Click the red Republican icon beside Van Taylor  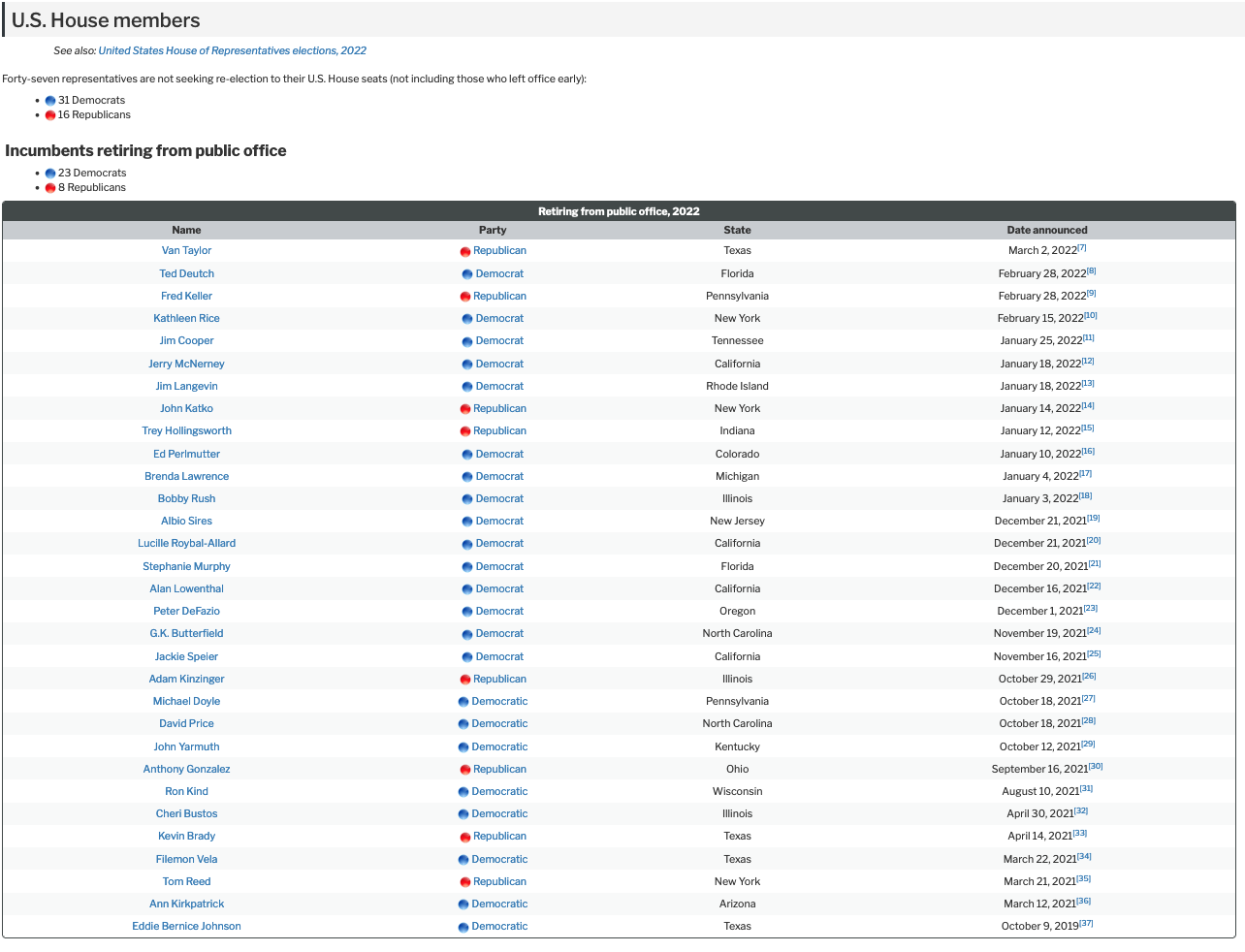coord(465,252)
